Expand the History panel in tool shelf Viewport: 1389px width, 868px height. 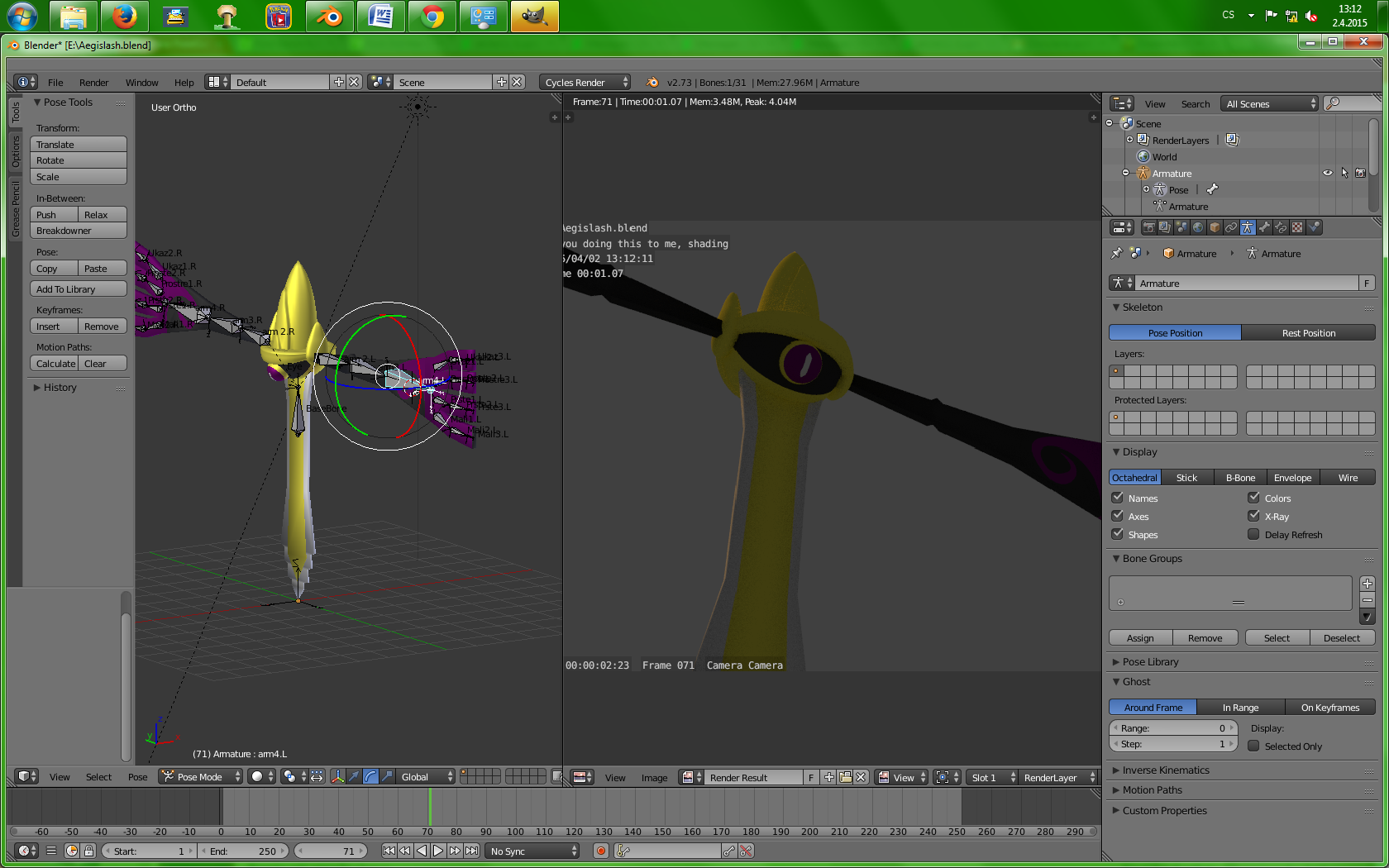click(60, 387)
